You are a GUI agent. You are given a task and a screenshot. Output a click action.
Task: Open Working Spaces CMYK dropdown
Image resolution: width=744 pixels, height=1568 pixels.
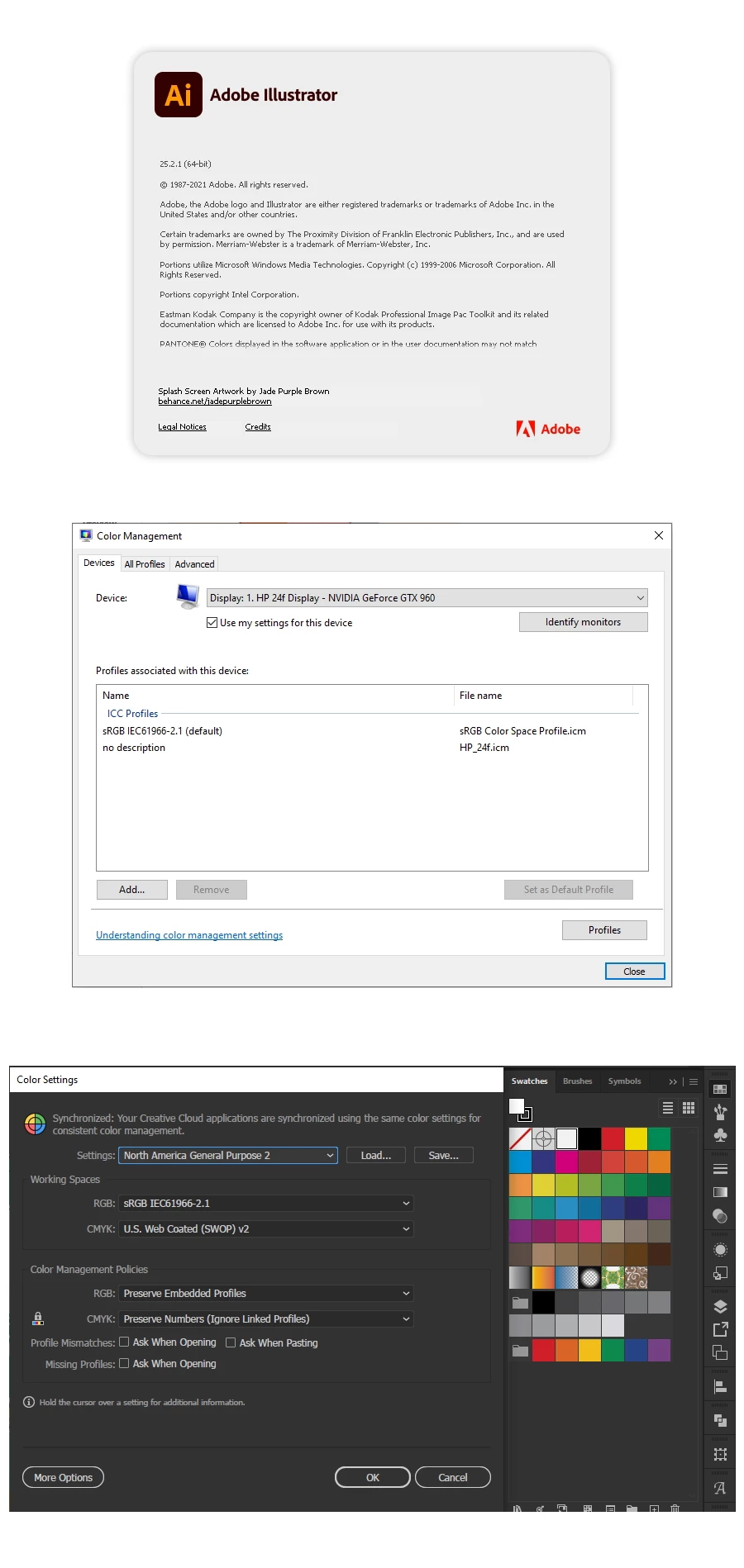(266, 1228)
